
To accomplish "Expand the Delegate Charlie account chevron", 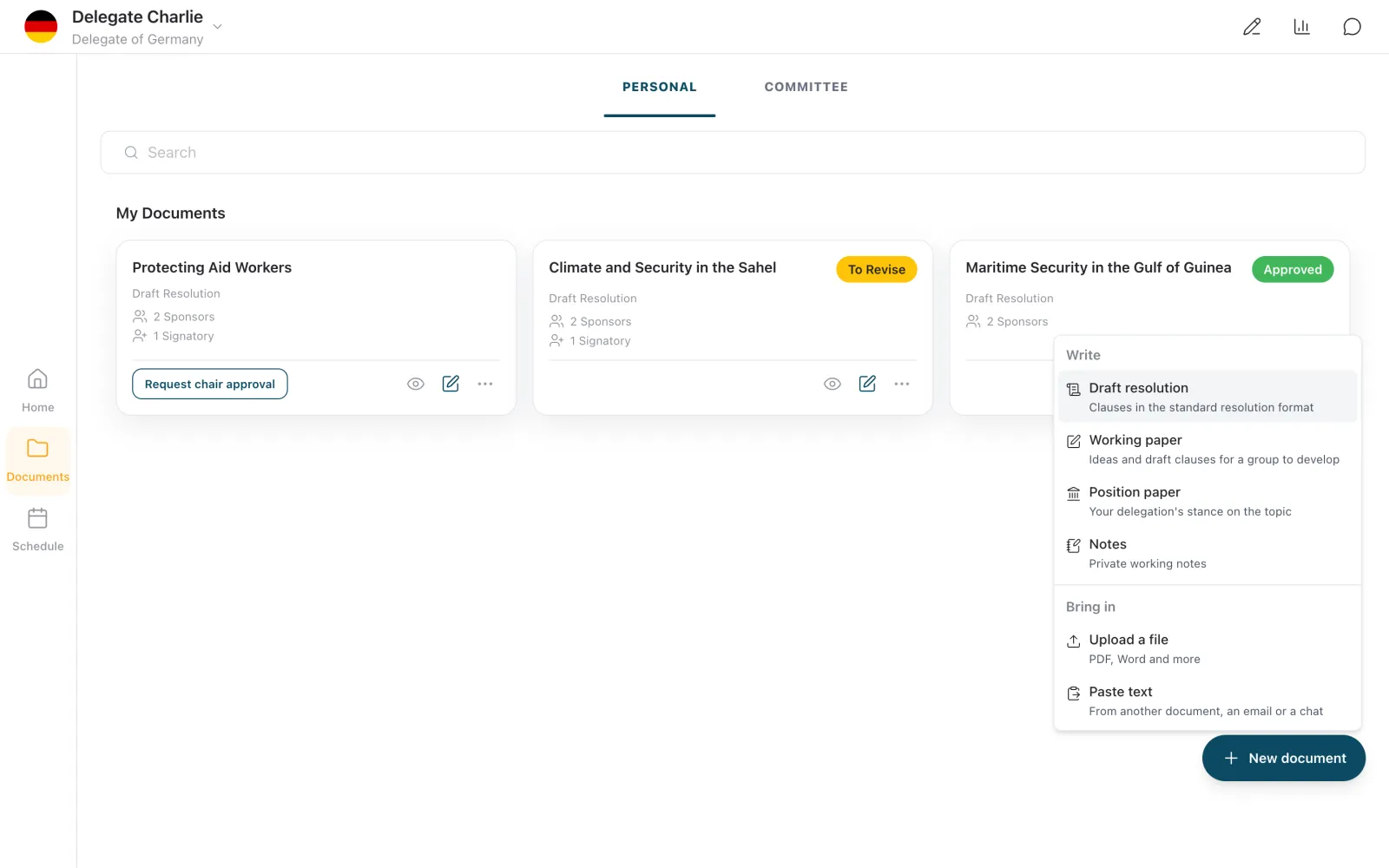I will coord(218,27).
